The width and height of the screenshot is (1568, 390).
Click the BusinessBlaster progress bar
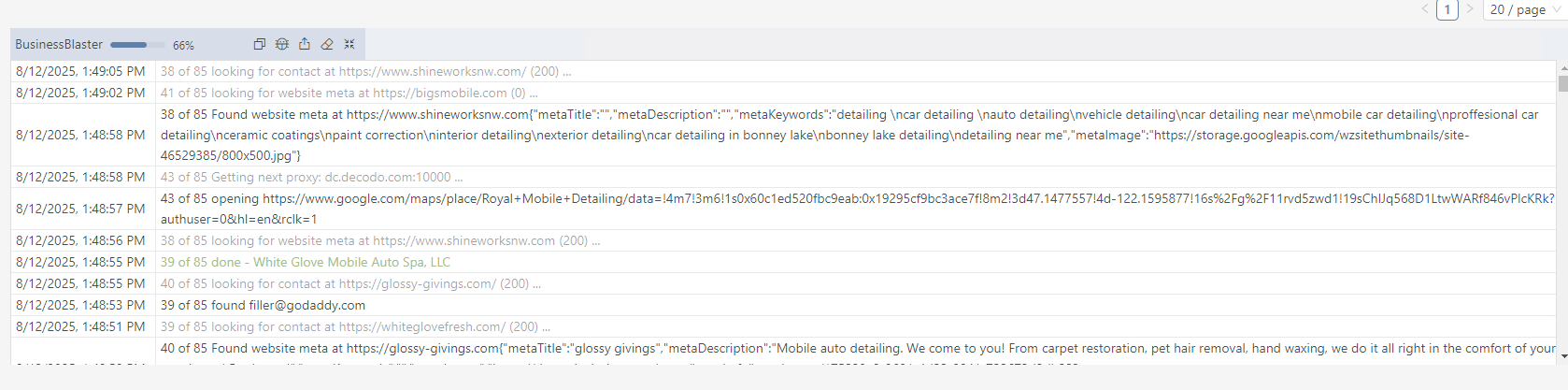pyautogui.click(x=136, y=45)
